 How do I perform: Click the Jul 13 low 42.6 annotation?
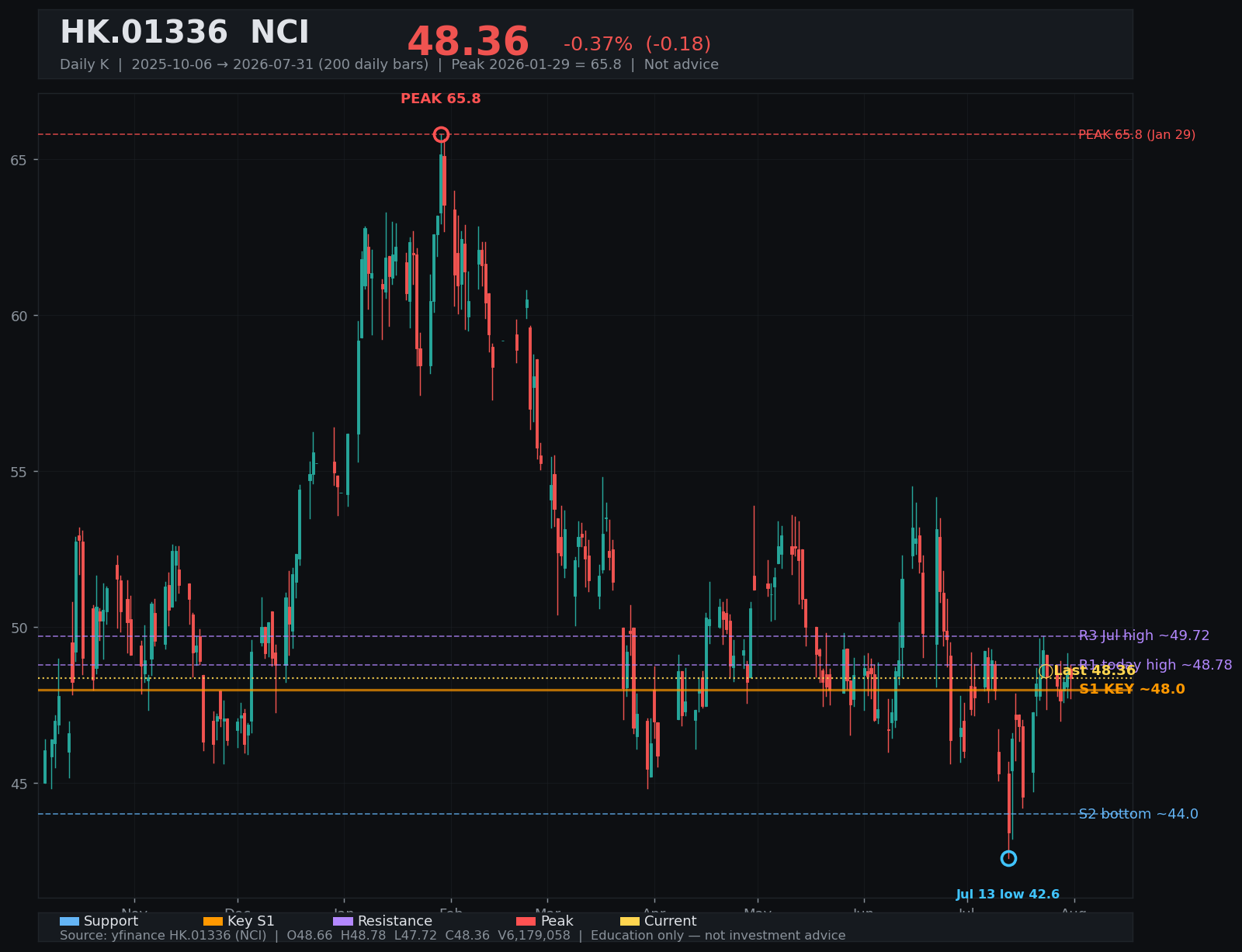pos(1008,895)
